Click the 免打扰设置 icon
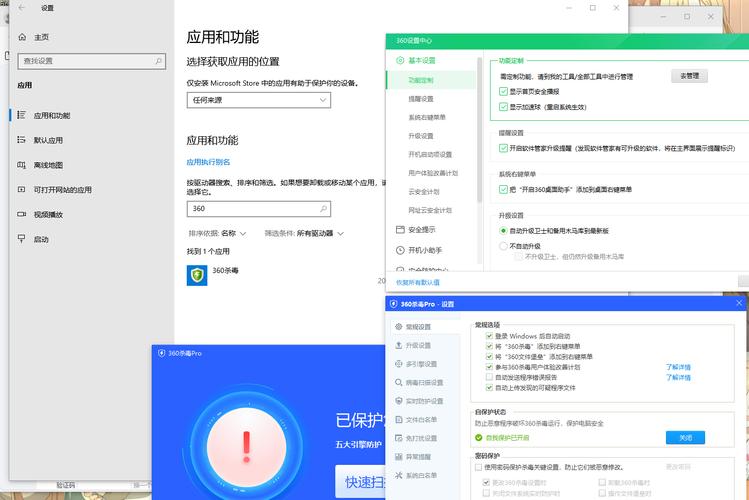Viewport: 749px width, 500px height. 398,438
